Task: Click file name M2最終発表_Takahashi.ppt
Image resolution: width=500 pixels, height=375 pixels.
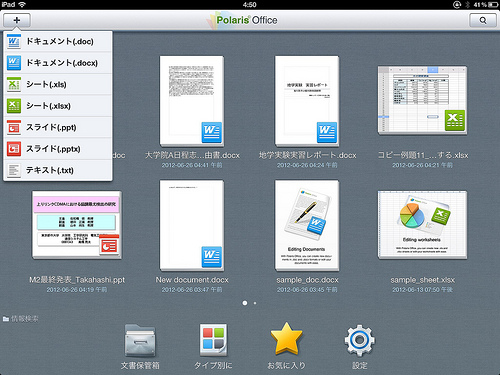Action: [77, 280]
